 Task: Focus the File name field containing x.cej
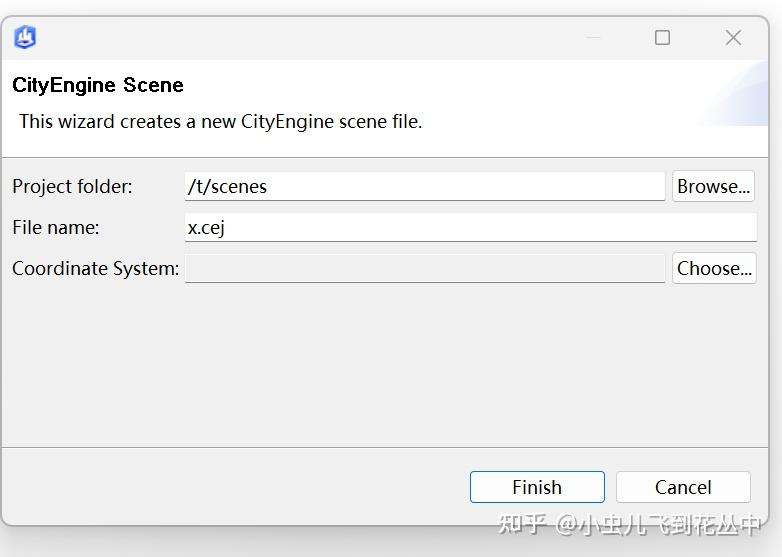pos(470,227)
